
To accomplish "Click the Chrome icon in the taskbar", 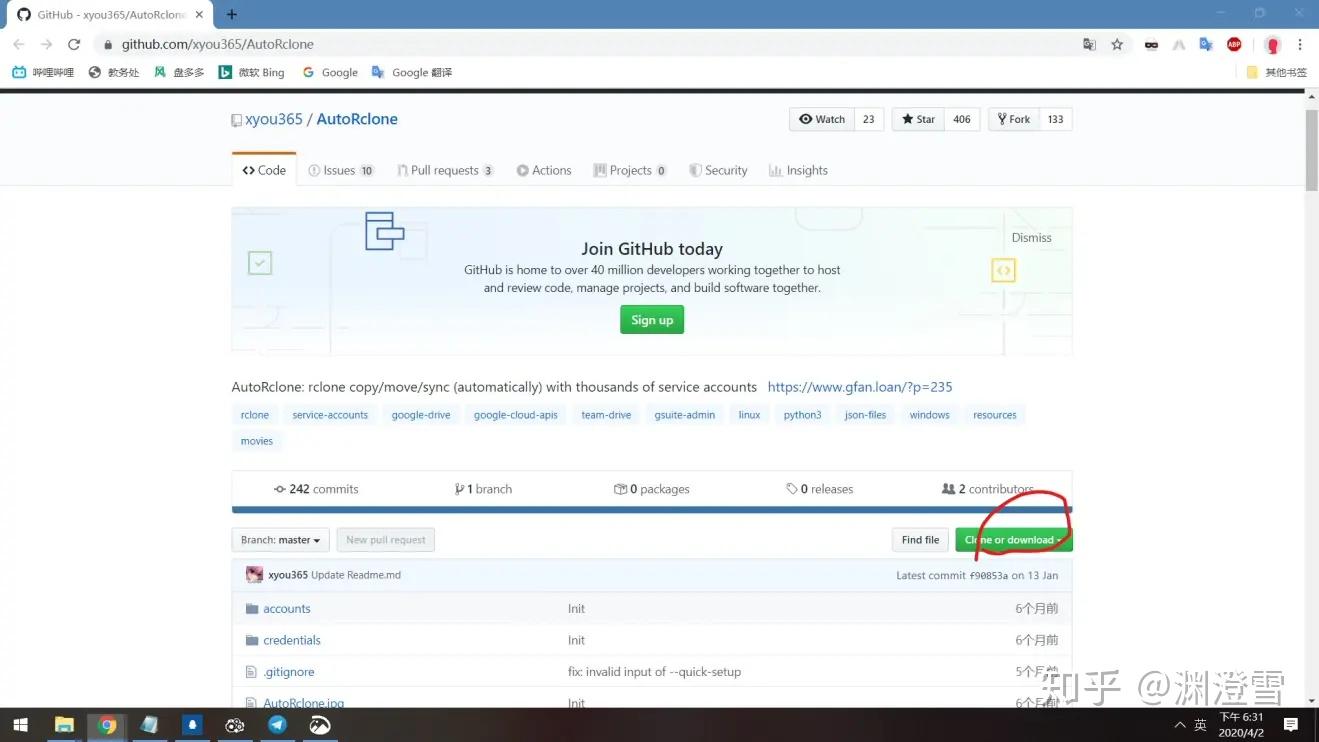I will pos(107,725).
